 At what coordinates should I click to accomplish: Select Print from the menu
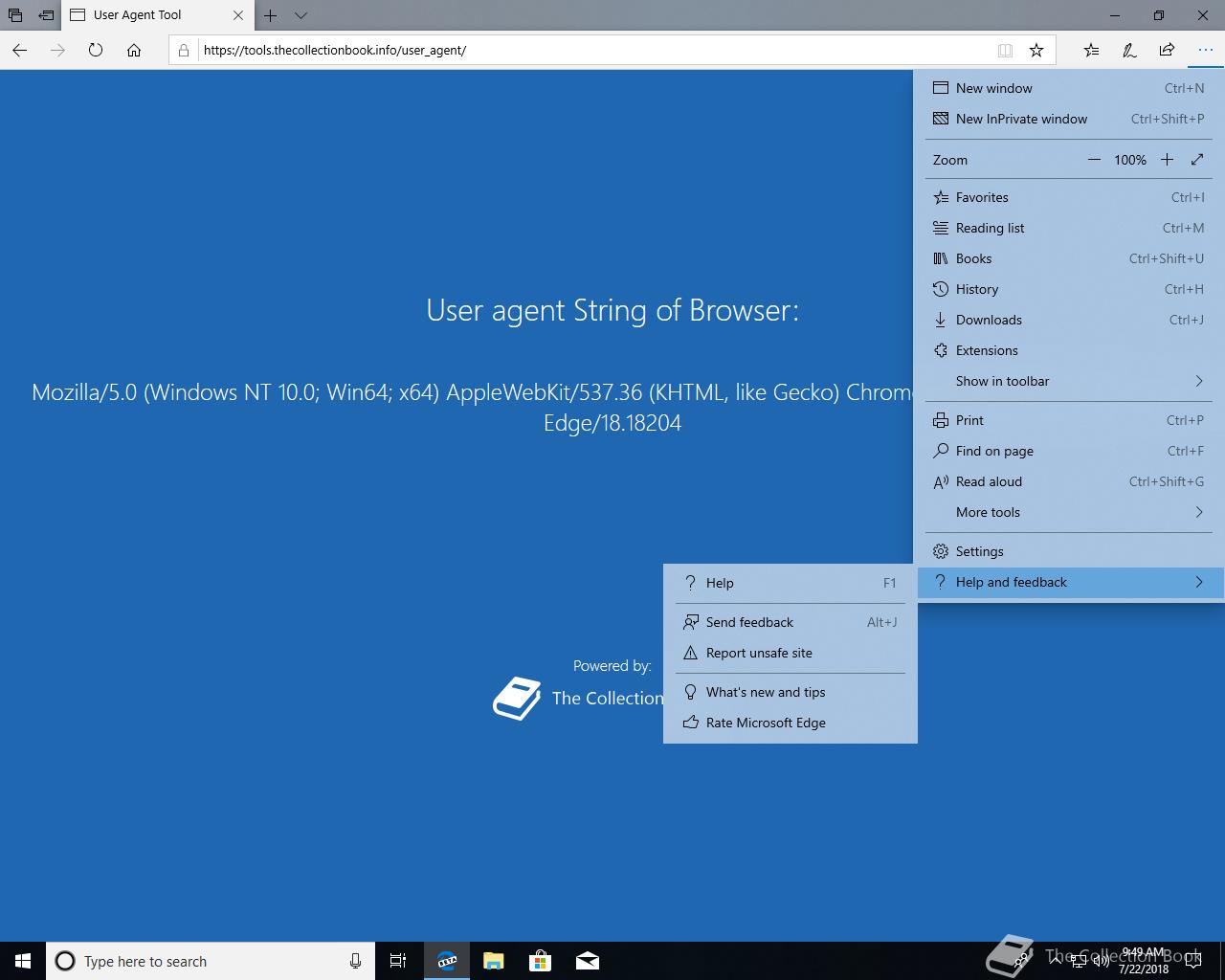tap(1069, 420)
